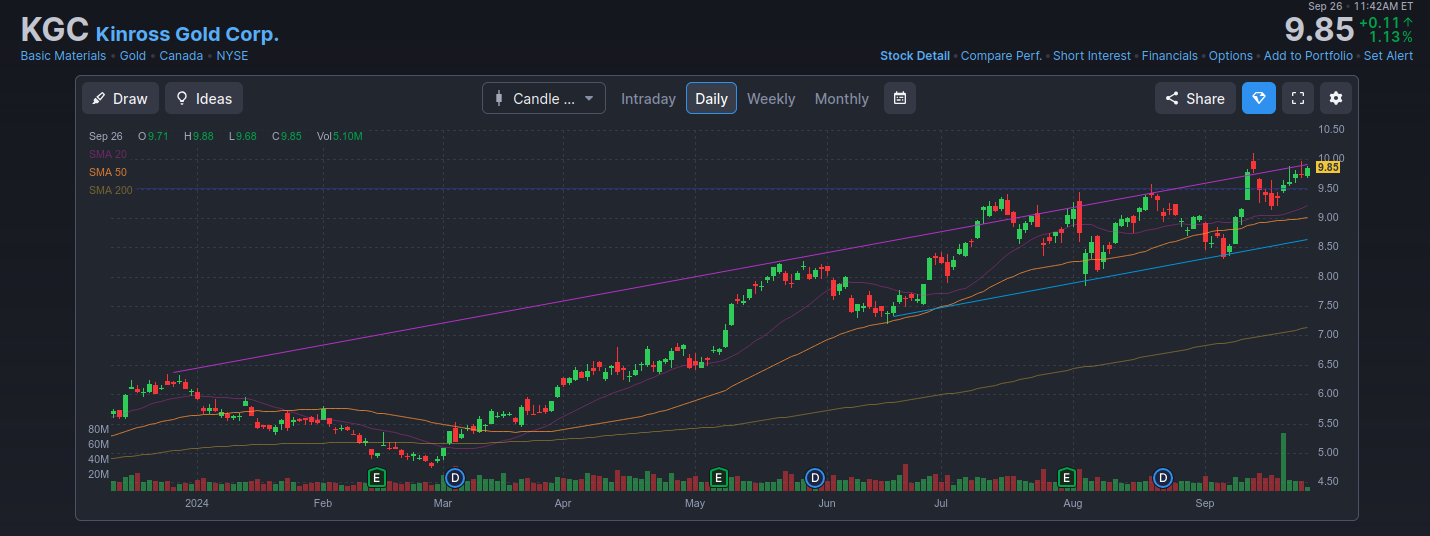
Task: Enter fullscreen chart mode
Action: 1298,98
